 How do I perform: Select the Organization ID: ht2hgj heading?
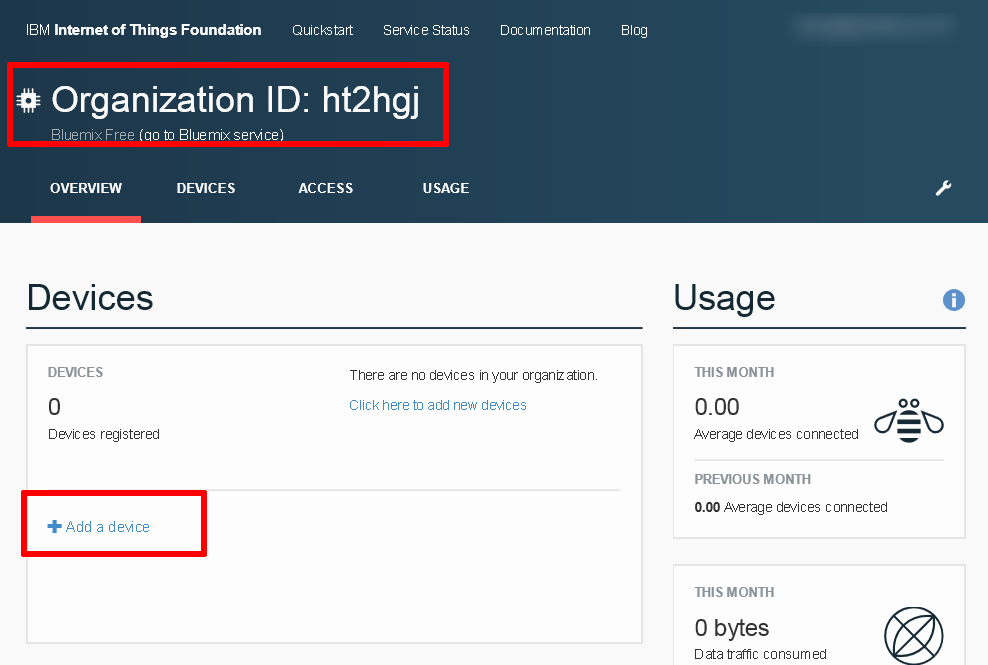(235, 100)
